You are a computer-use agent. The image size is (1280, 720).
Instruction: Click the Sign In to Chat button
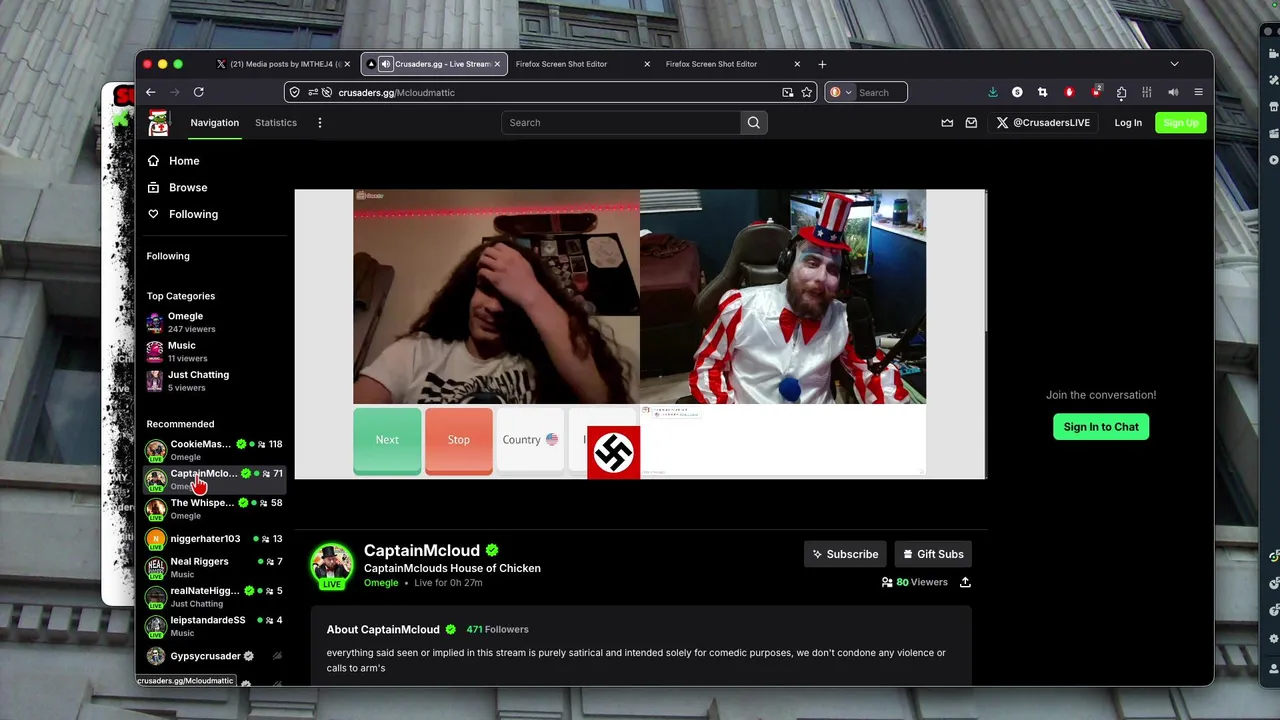[x=1101, y=427]
